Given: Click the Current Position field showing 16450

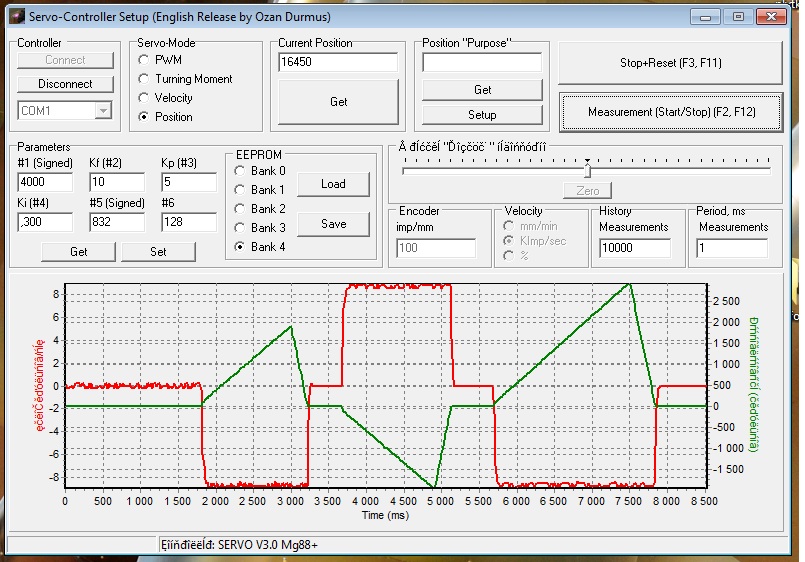Looking at the screenshot, I should tap(338, 62).
